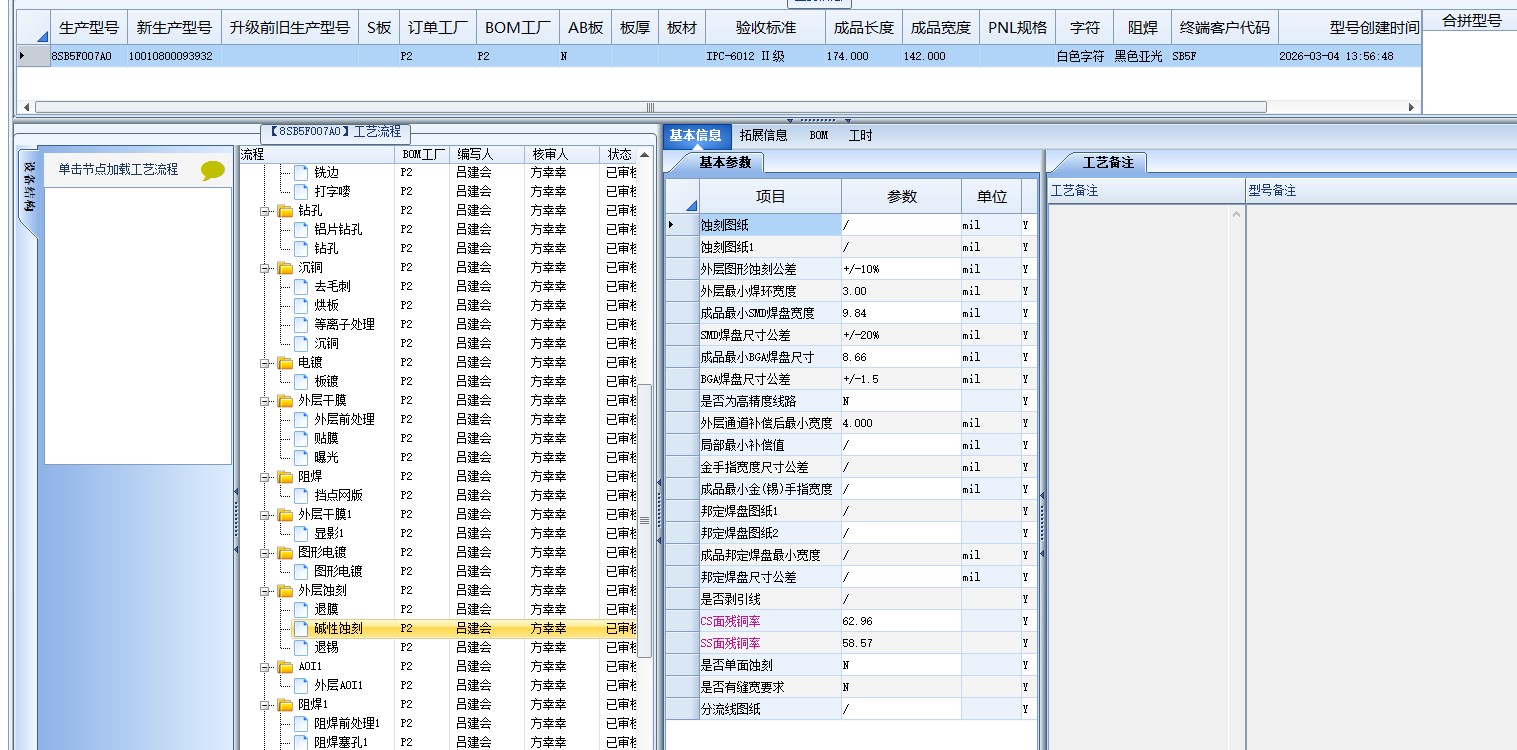This screenshot has width=1517, height=750.
Task: Click the 蚀刻图纸 parameter row
Action: coord(851,225)
